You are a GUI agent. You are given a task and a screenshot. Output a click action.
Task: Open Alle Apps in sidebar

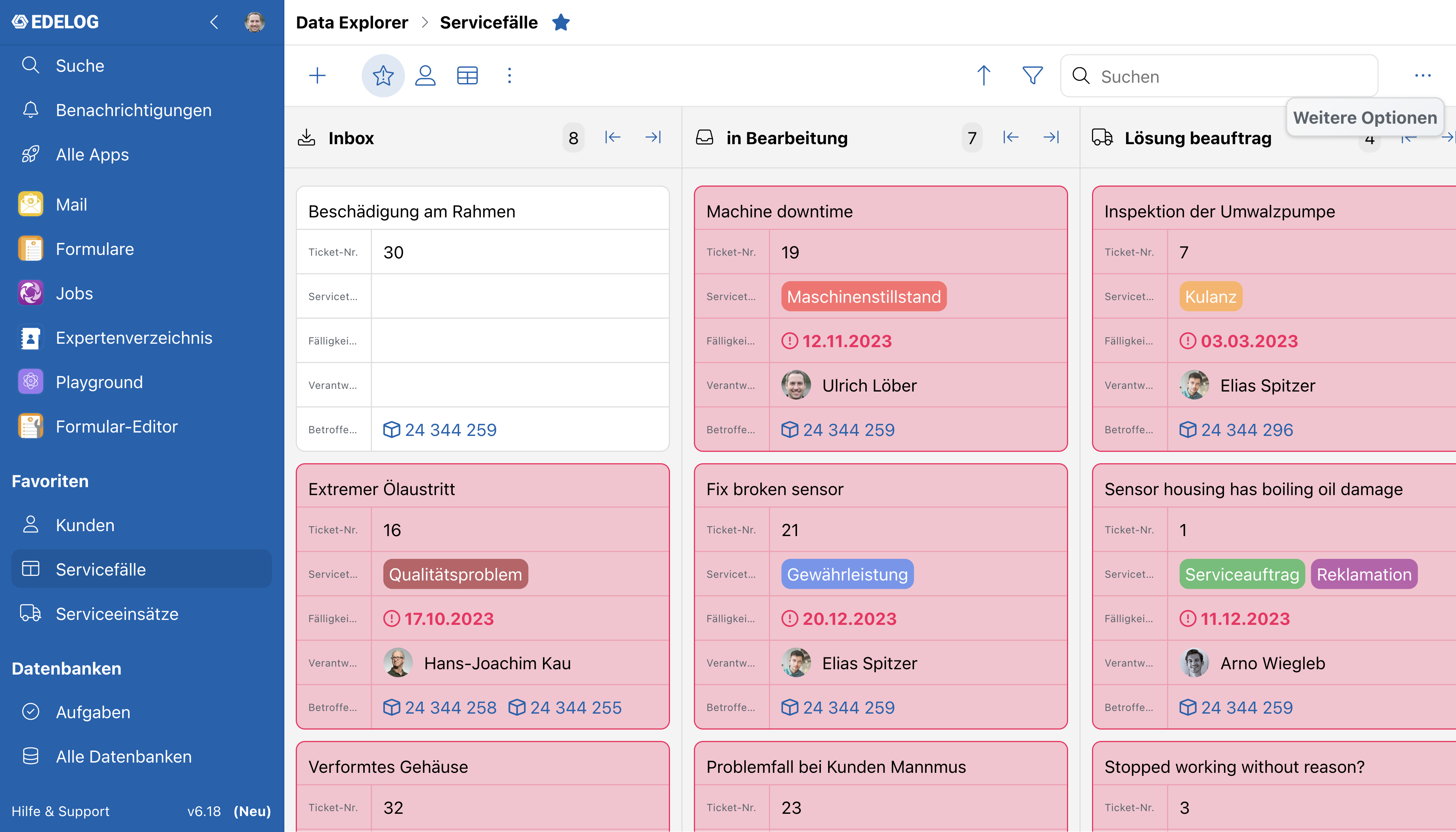coord(142,154)
